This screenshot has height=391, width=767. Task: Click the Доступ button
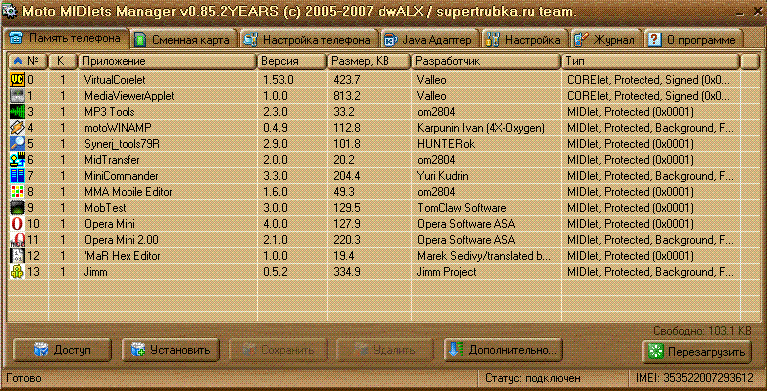(x=63, y=350)
